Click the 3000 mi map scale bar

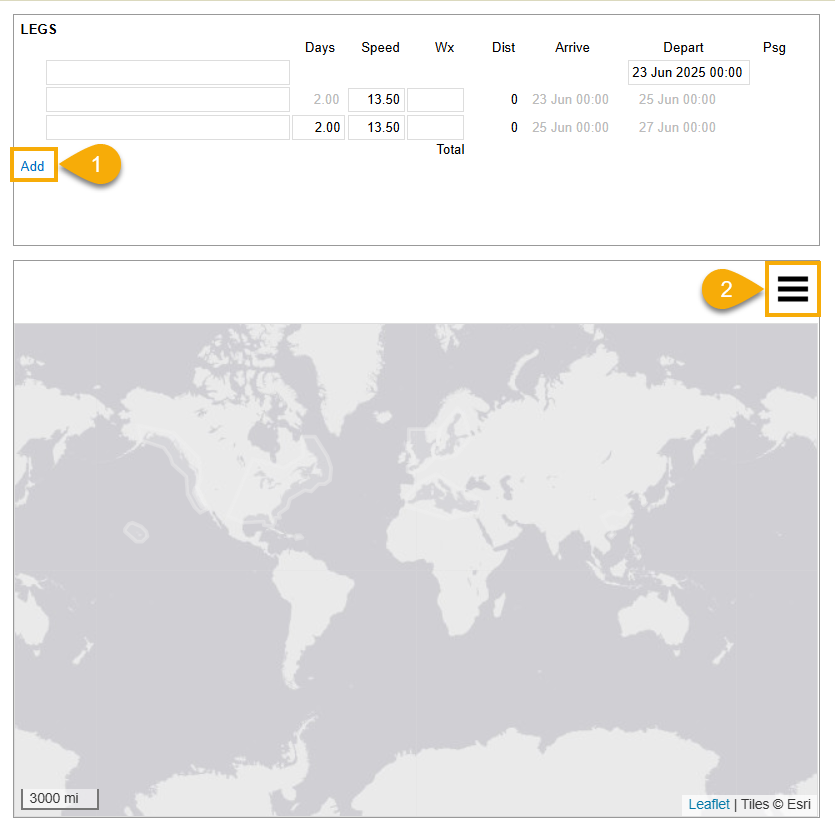[60, 799]
